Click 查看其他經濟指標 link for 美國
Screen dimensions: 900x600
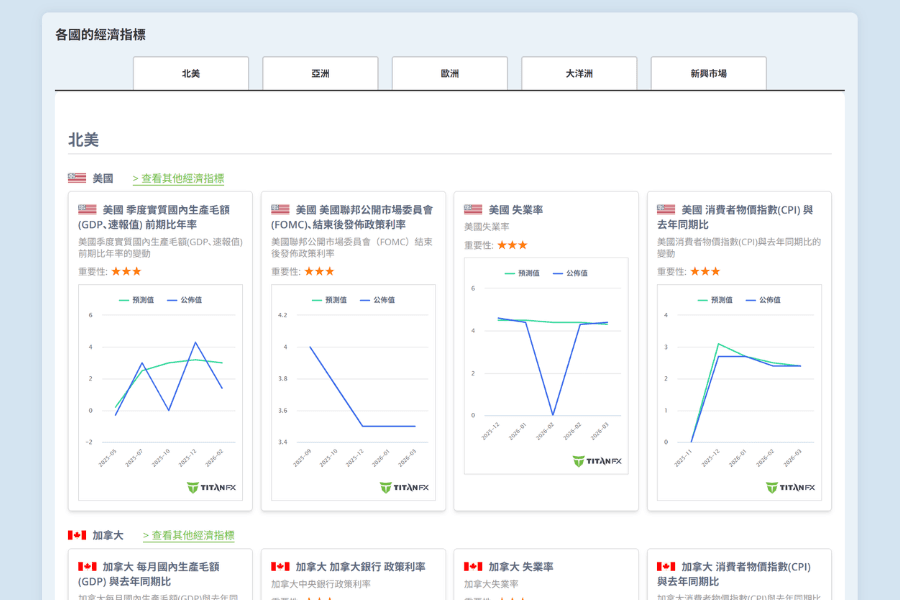pos(178,179)
